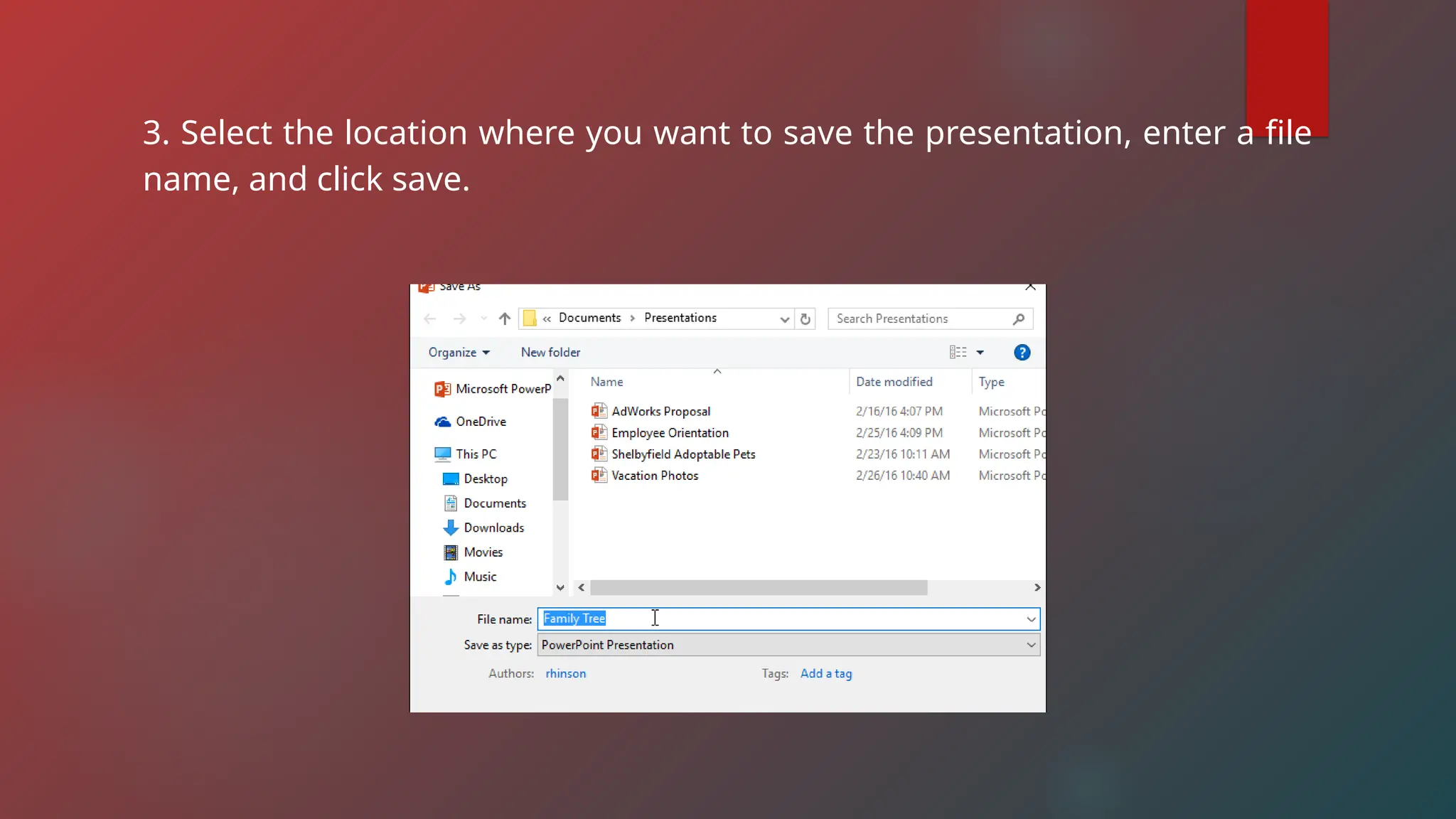The width and height of the screenshot is (1456, 819).
Task: Expand the address bar history dropdown
Action: pos(784,319)
